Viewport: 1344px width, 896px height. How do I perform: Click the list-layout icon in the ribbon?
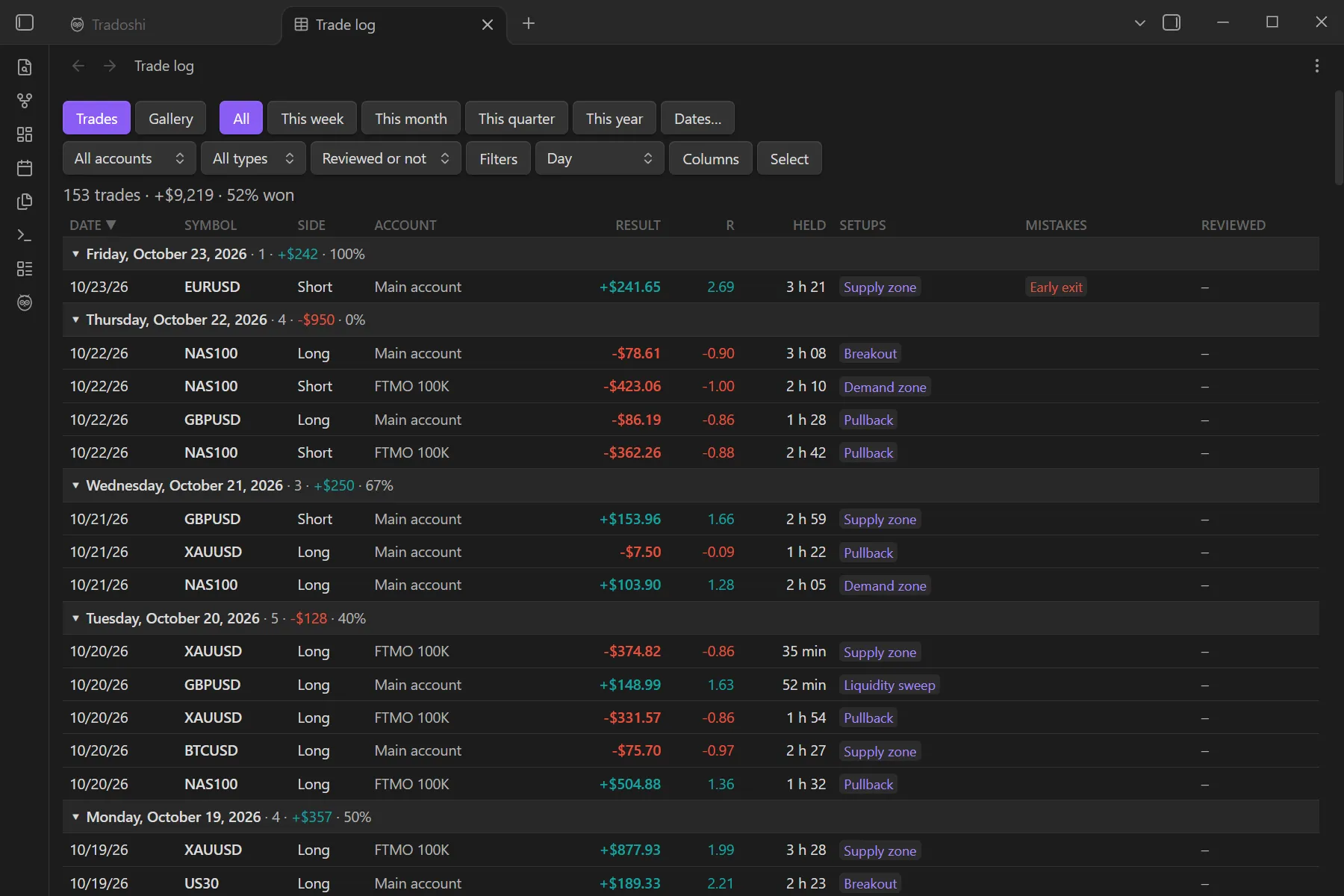pos(25,269)
